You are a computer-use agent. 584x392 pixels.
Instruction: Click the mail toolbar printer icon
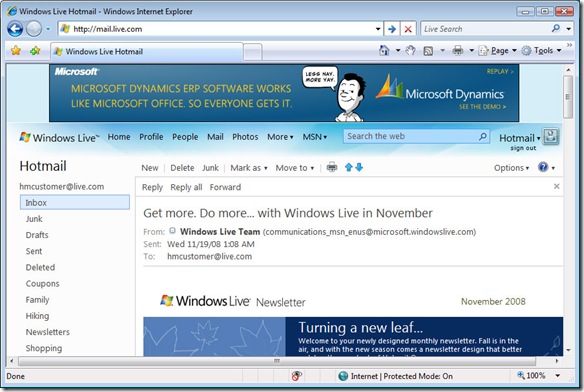pyautogui.click(x=332, y=167)
